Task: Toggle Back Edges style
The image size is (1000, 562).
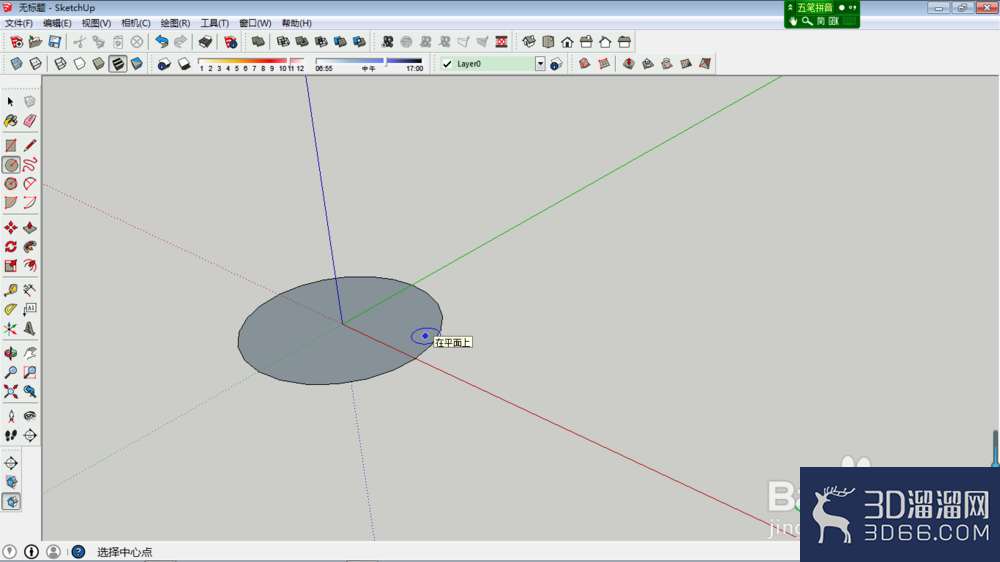Action: point(36,64)
